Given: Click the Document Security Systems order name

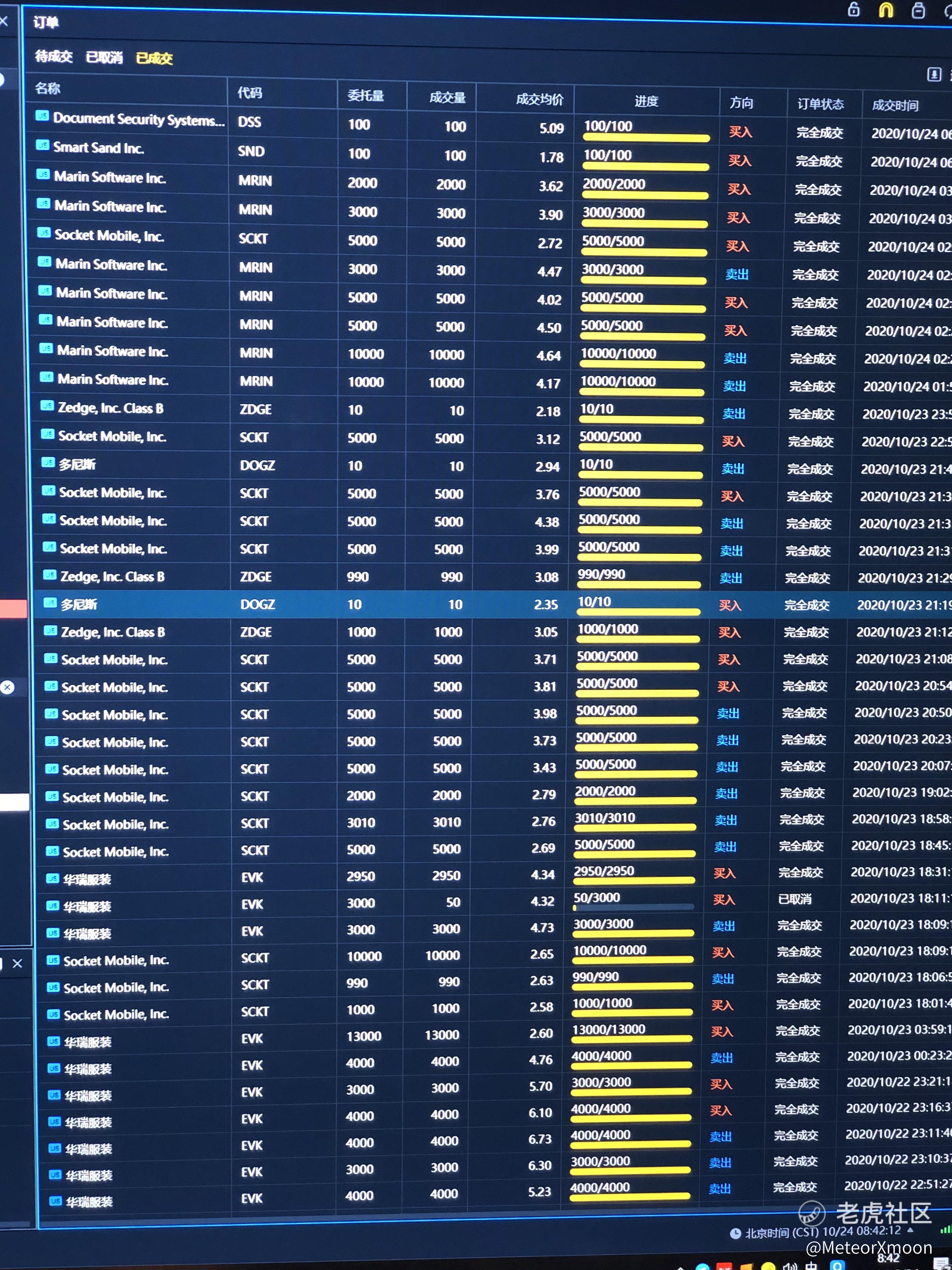Looking at the screenshot, I should [138, 119].
